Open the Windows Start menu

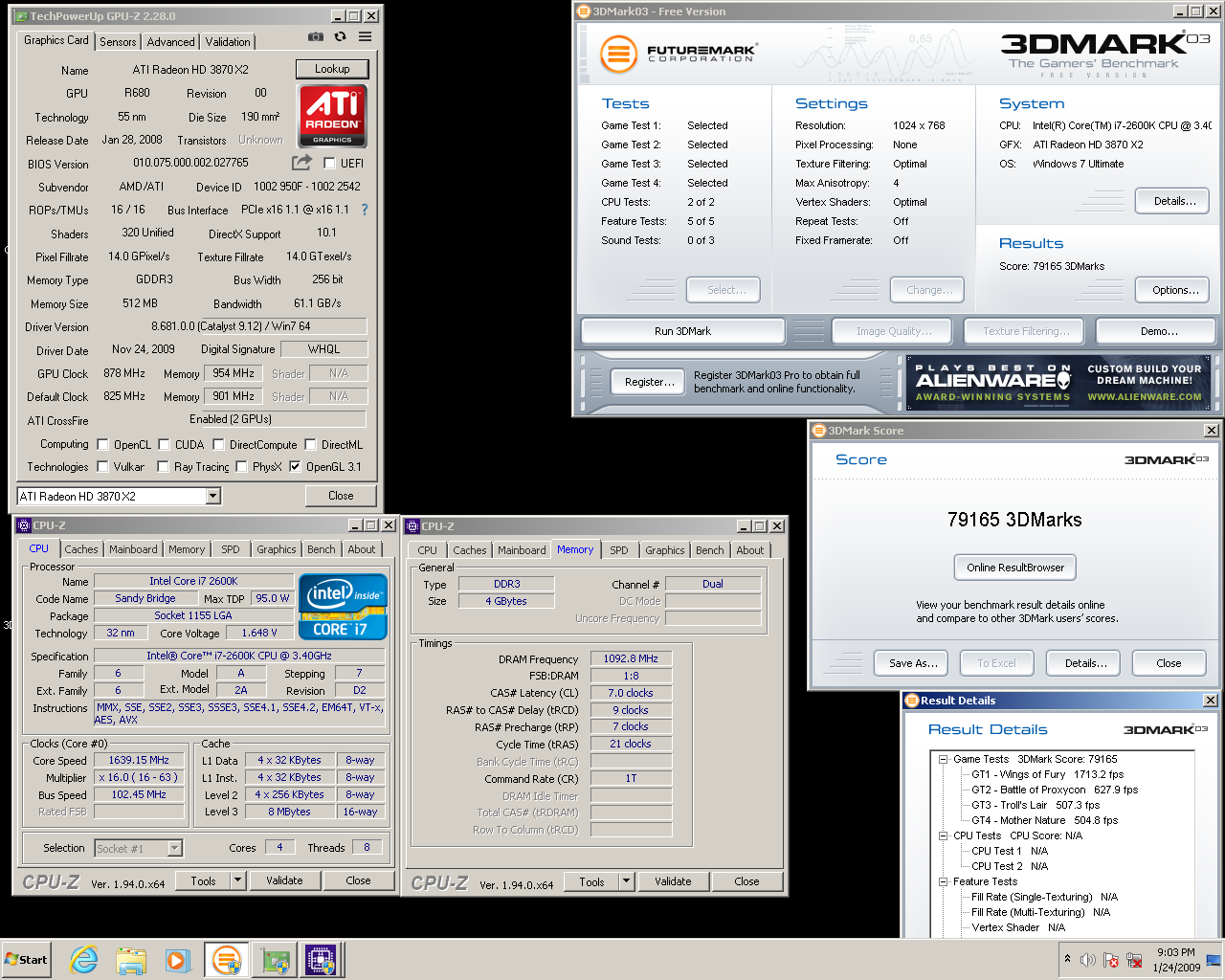(26, 960)
